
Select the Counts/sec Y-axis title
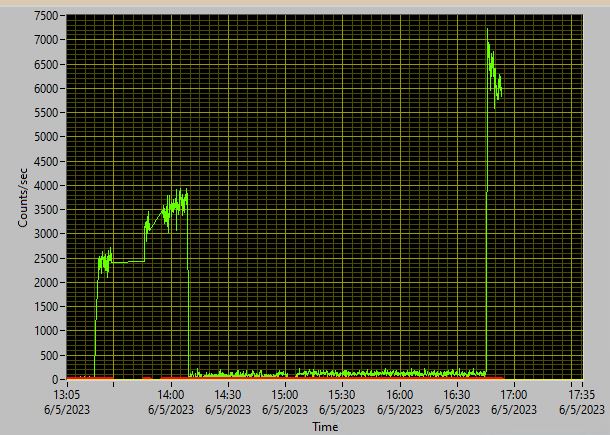[23, 197]
